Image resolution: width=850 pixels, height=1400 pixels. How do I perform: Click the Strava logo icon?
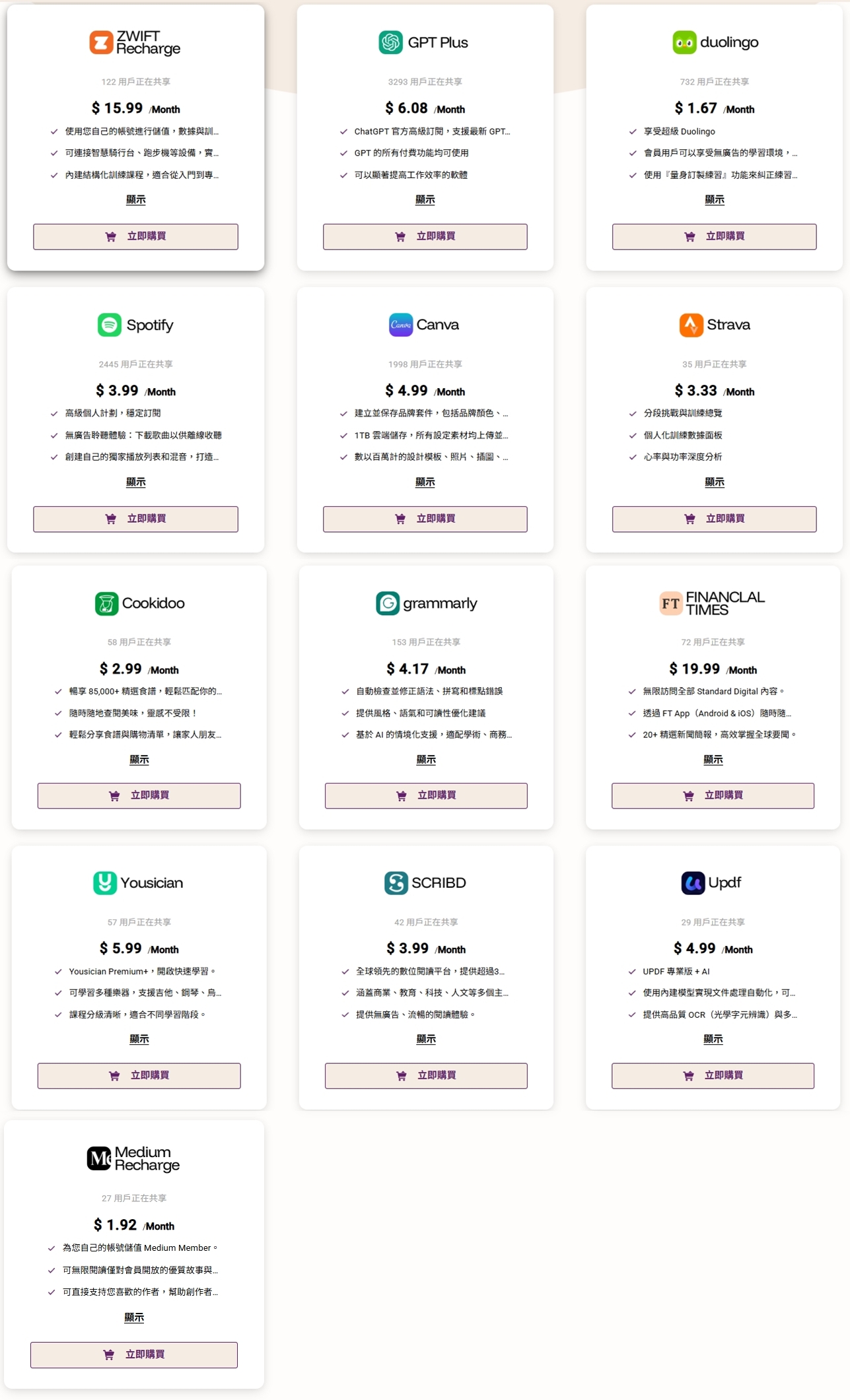tap(691, 325)
